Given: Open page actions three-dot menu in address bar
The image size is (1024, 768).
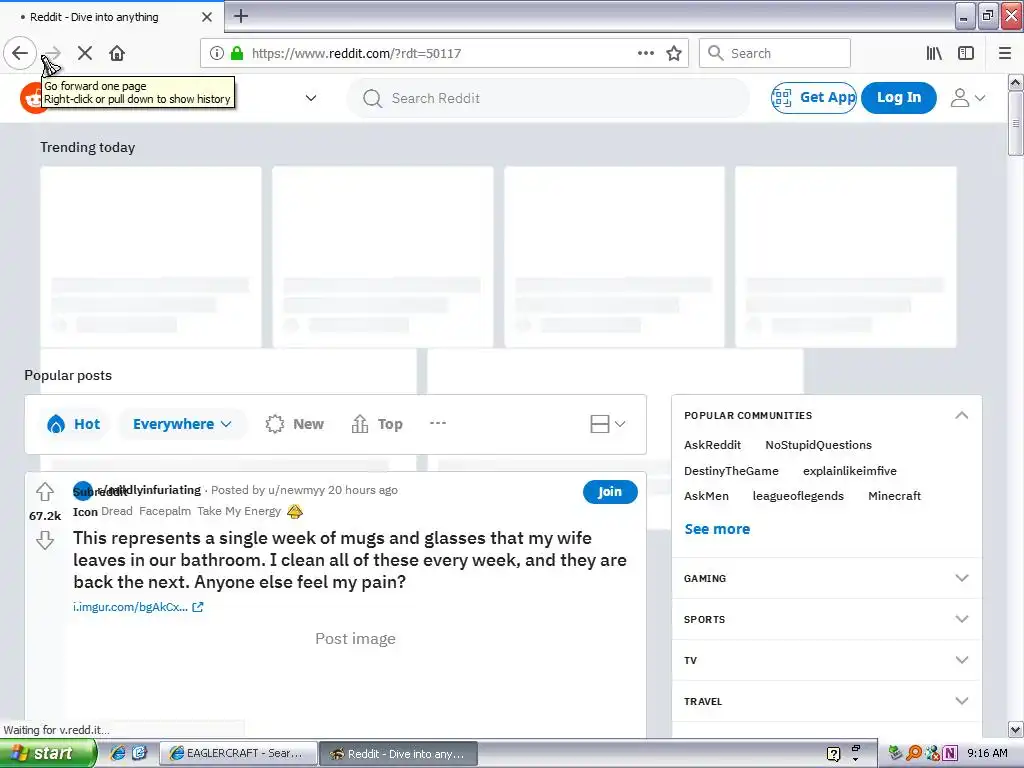Looking at the screenshot, I should 645,53.
